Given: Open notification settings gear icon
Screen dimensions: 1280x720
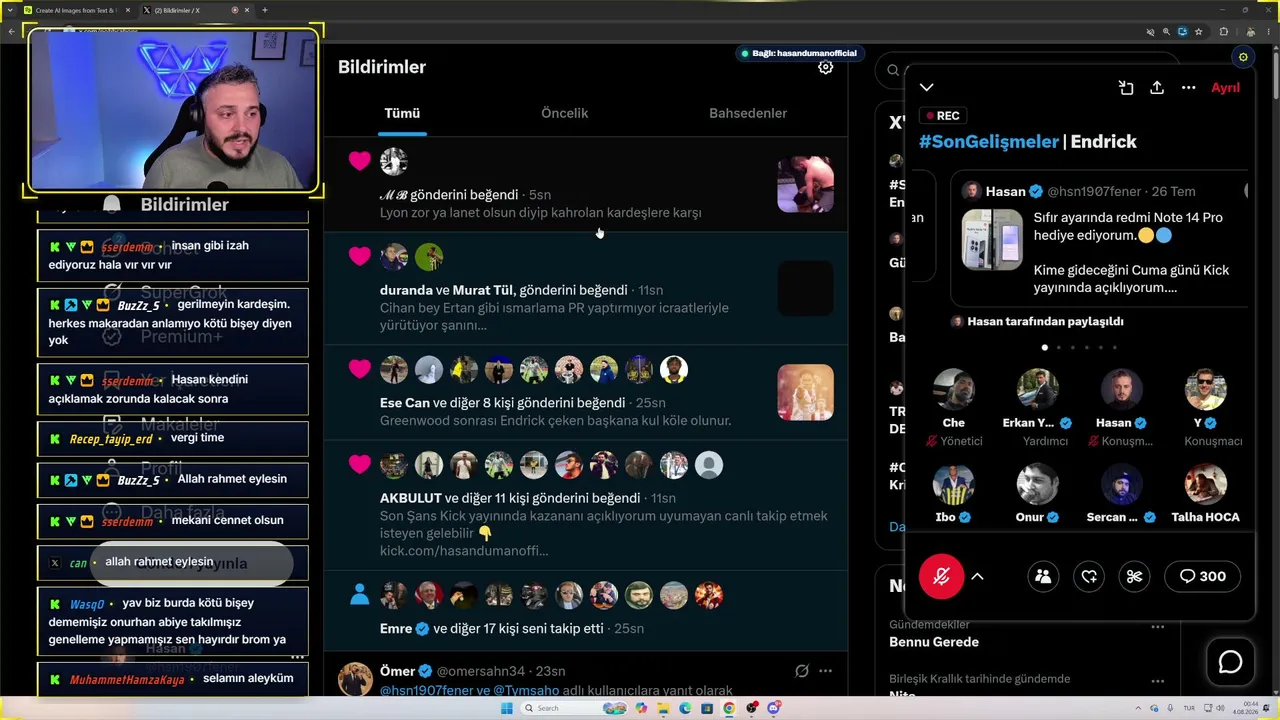Looking at the screenshot, I should 825,67.
